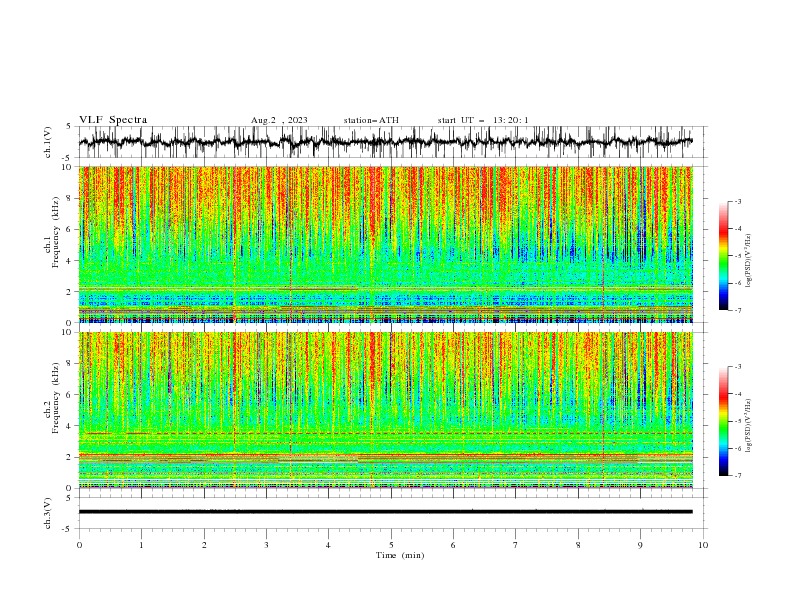
Task: Click the 'start UT = 13:20:1' label
Action: [x=483, y=120]
